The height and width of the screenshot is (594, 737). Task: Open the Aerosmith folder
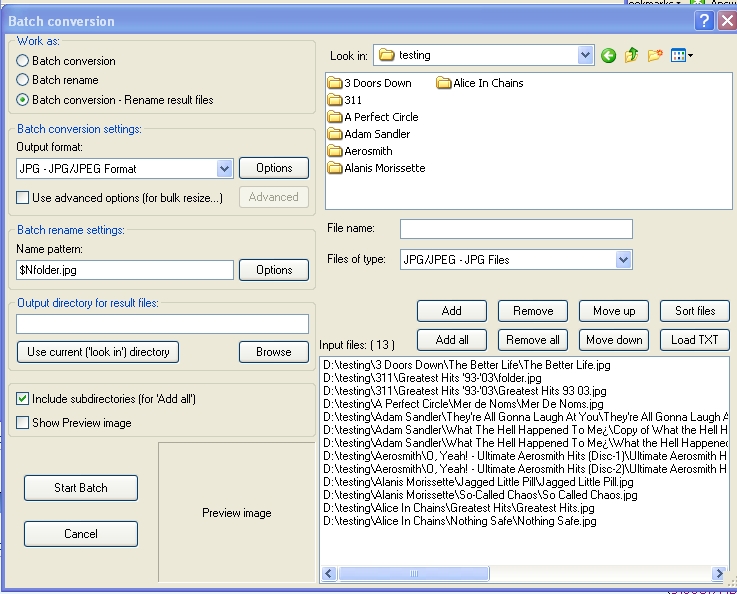(x=360, y=151)
